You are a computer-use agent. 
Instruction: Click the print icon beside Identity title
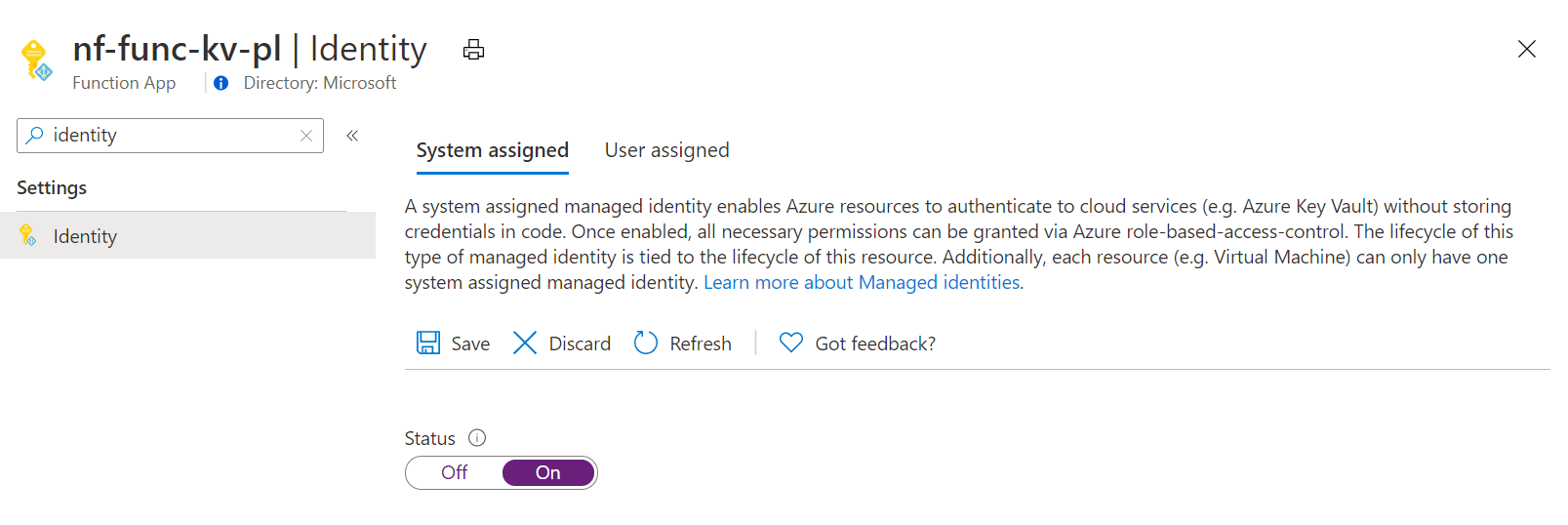[473, 50]
